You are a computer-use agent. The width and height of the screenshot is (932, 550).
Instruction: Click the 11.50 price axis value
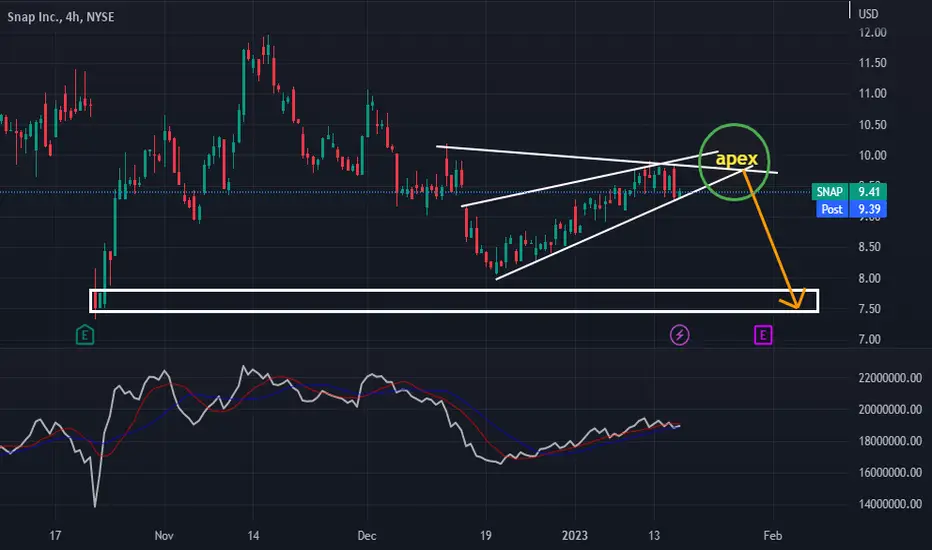pyautogui.click(x=872, y=62)
